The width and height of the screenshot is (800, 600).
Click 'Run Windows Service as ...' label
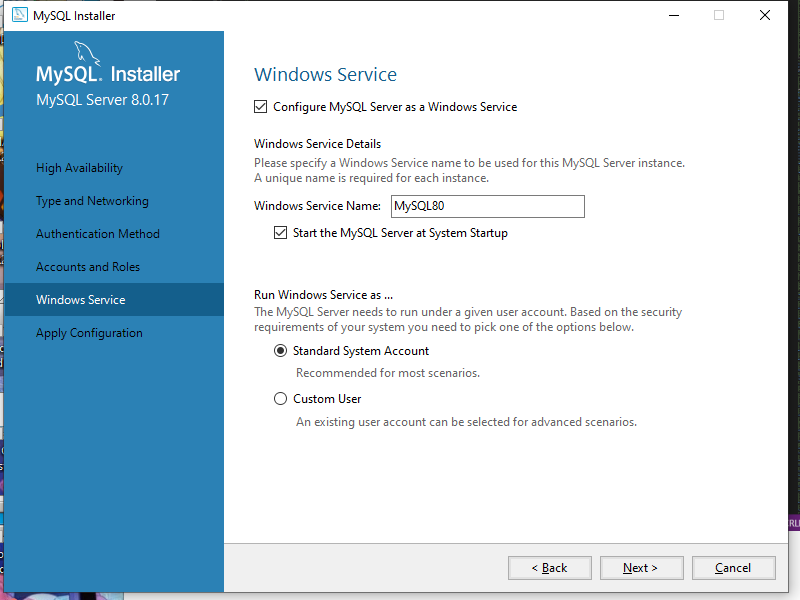pyautogui.click(x=323, y=295)
